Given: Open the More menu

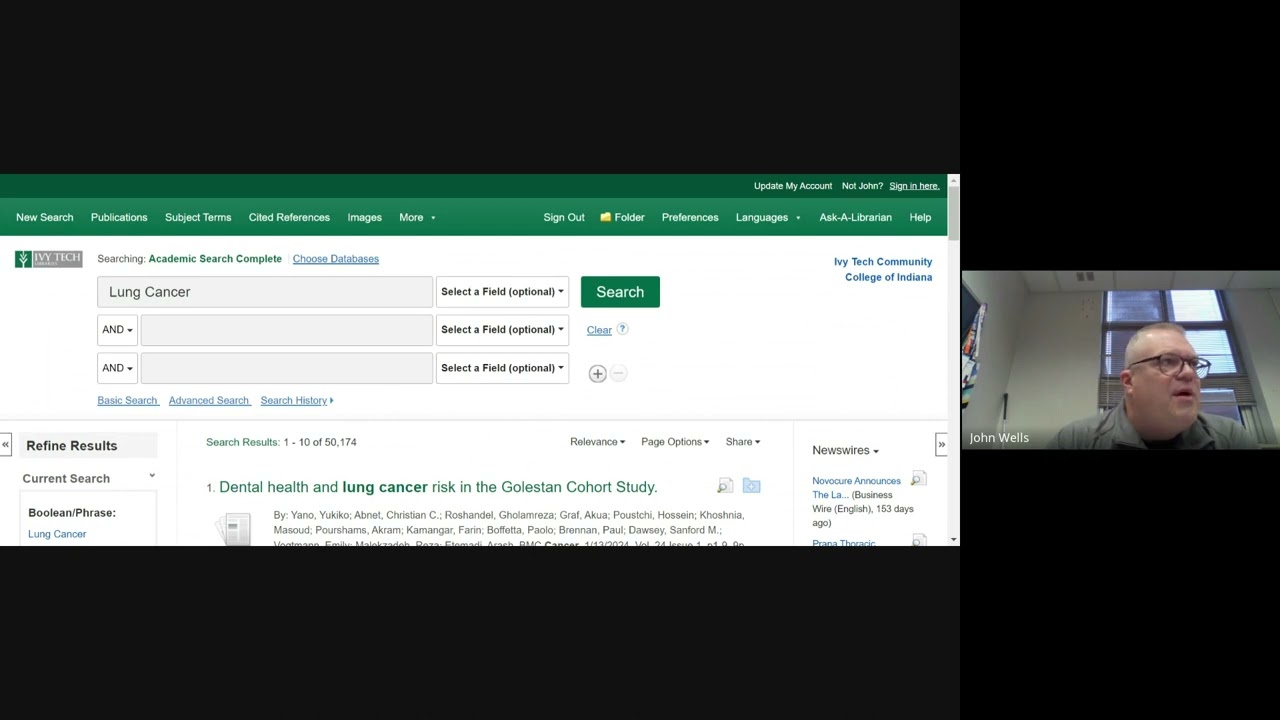Looking at the screenshot, I should pyautogui.click(x=417, y=217).
